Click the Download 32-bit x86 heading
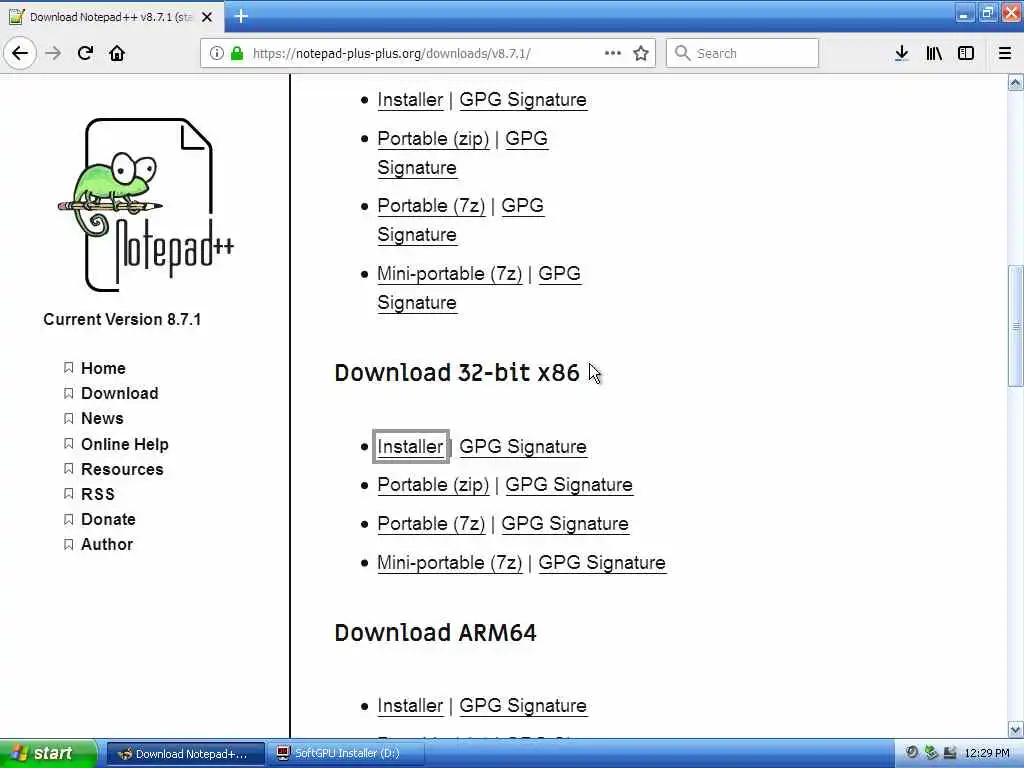This screenshot has height=768, width=1024. (x=456, y=373)
